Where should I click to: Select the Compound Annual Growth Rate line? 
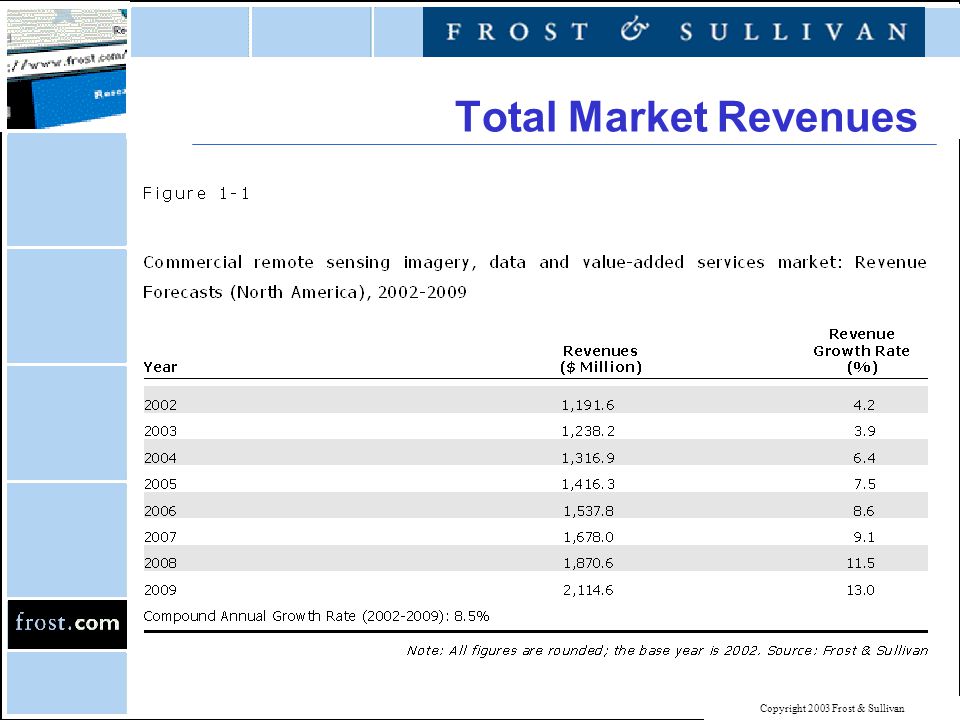point(316,617)
